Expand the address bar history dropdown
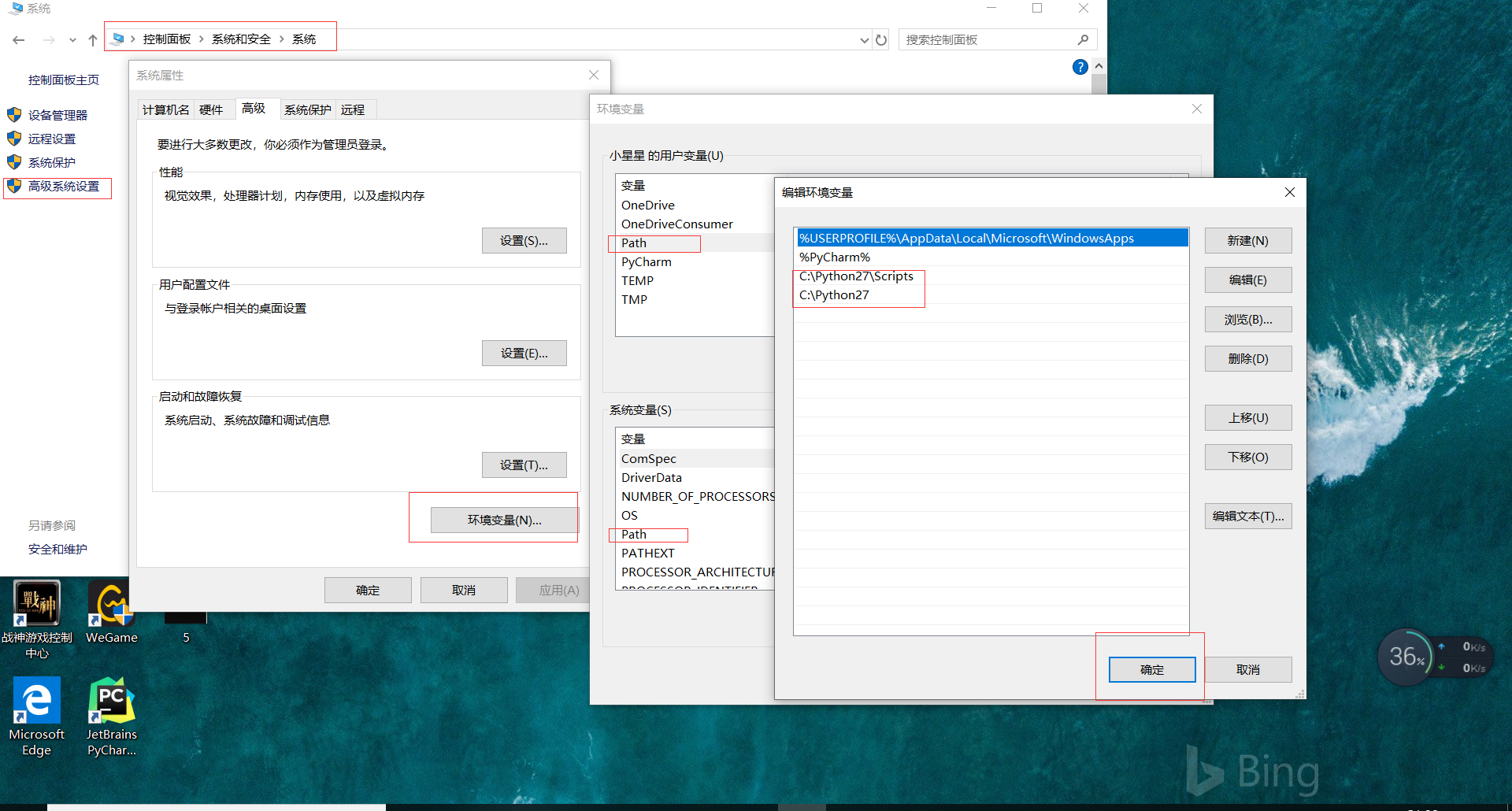The height and width of the screenshot is (811, 1512). 863,39
